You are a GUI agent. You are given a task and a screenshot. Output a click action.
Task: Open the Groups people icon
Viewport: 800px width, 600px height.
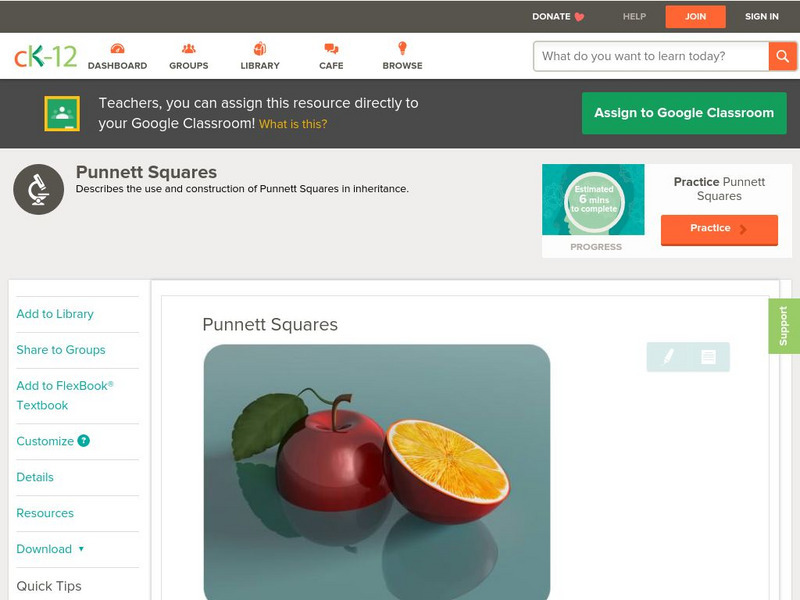[x=188, y=48]
